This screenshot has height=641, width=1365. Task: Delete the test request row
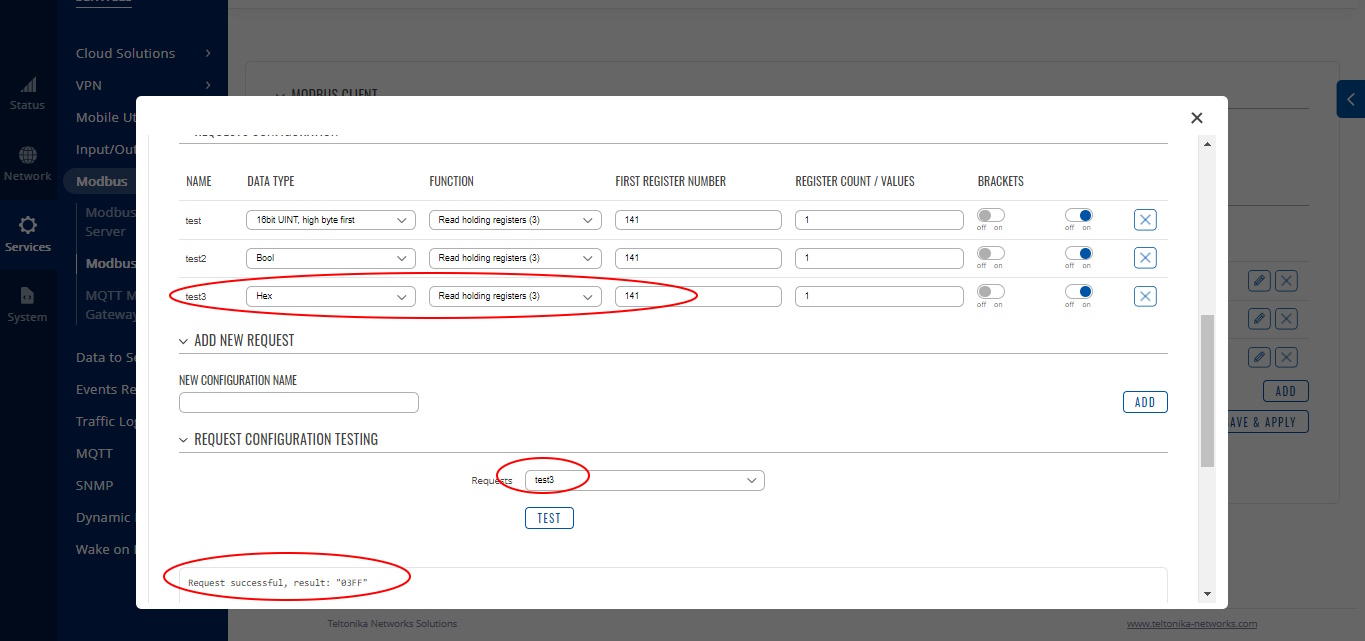tap(1145, 220)
